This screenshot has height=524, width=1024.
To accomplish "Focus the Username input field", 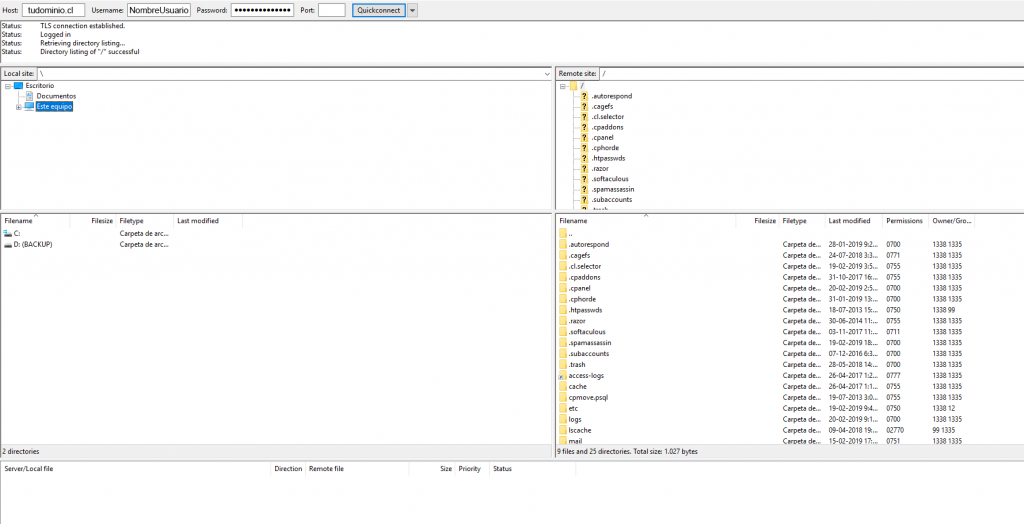I will click(159, 10).
